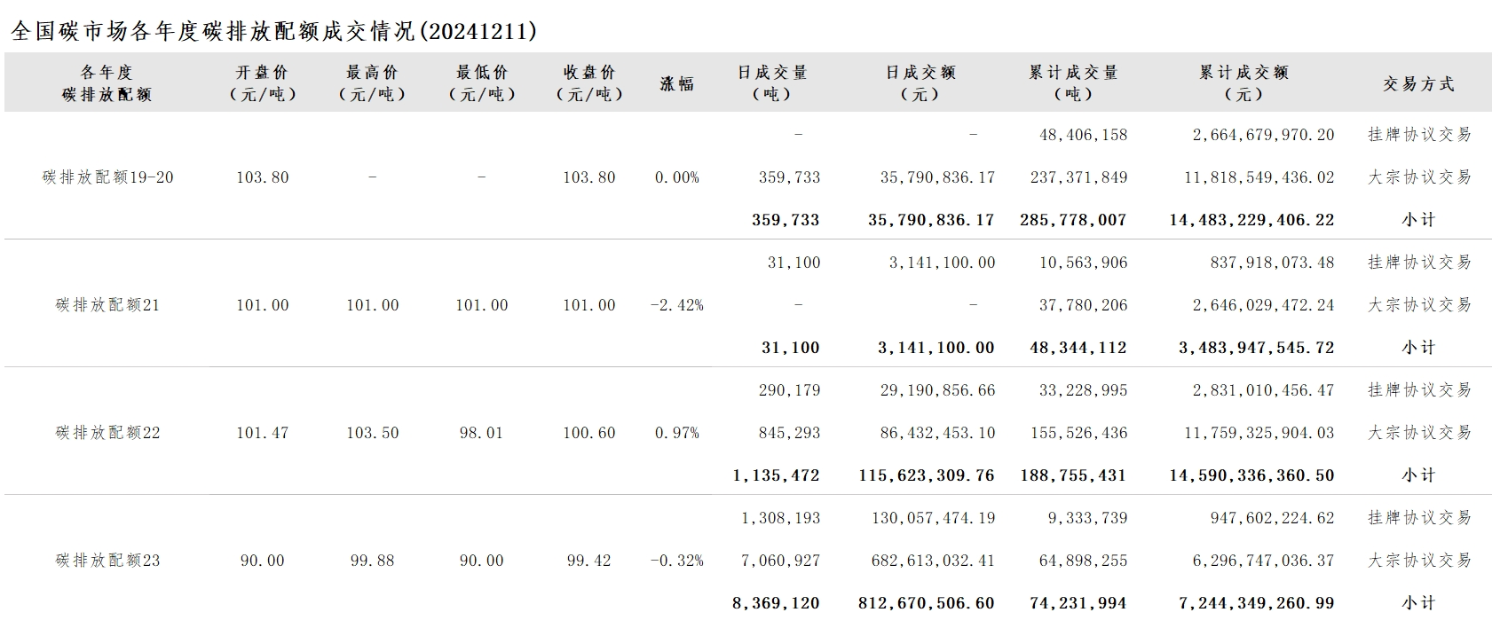Click the 交易方式 column header
The height and width of the screenshot is (628, 1500).
pos(1419,84)
